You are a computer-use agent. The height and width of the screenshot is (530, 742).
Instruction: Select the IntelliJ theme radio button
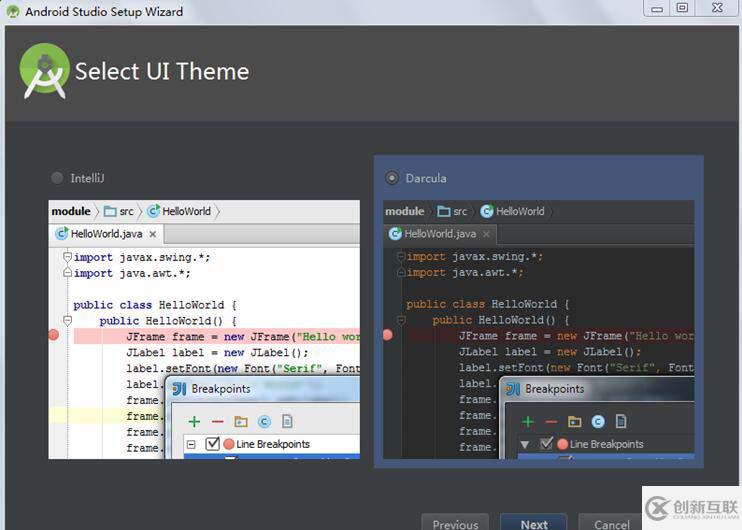(x=57, y=178)
